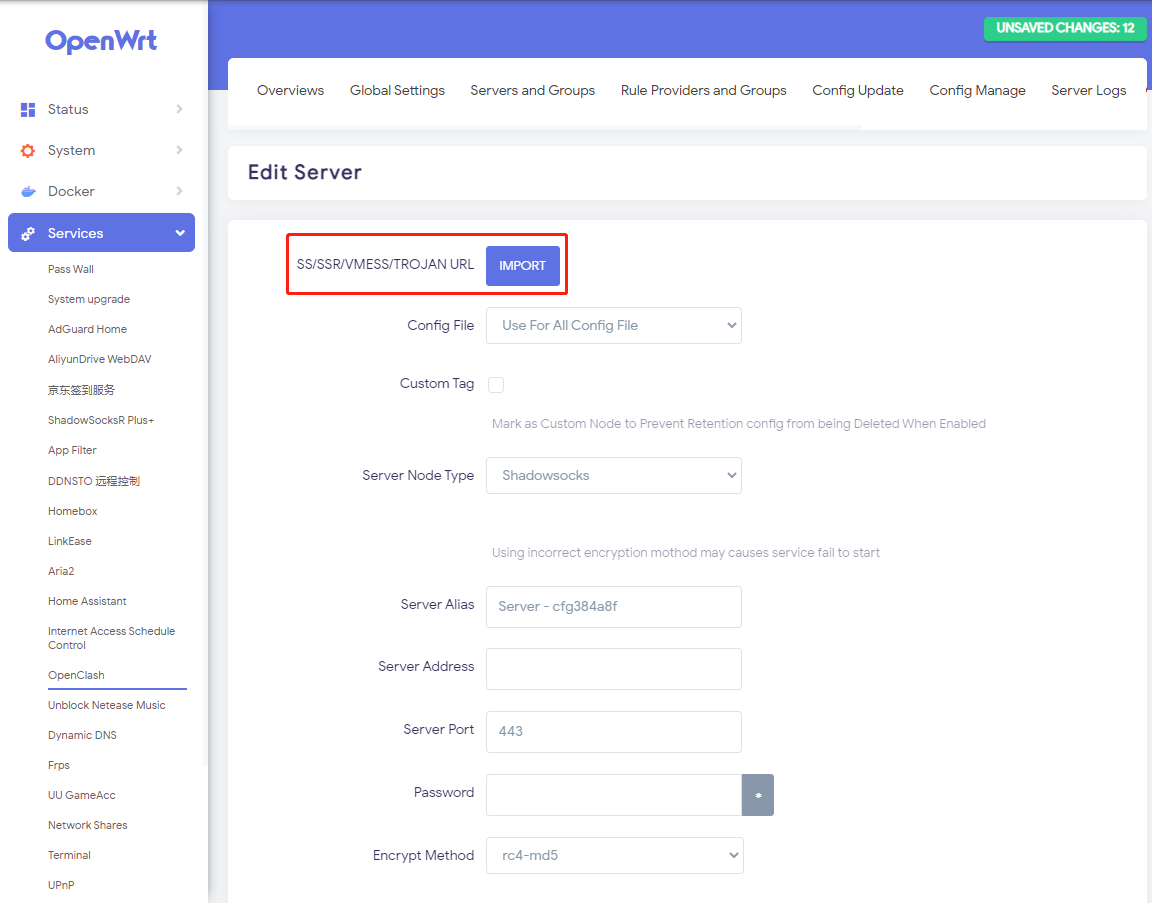The height and width of the screenshot is (903, 1152).
Task: Click the Status menu label
Action: (68, 109)
